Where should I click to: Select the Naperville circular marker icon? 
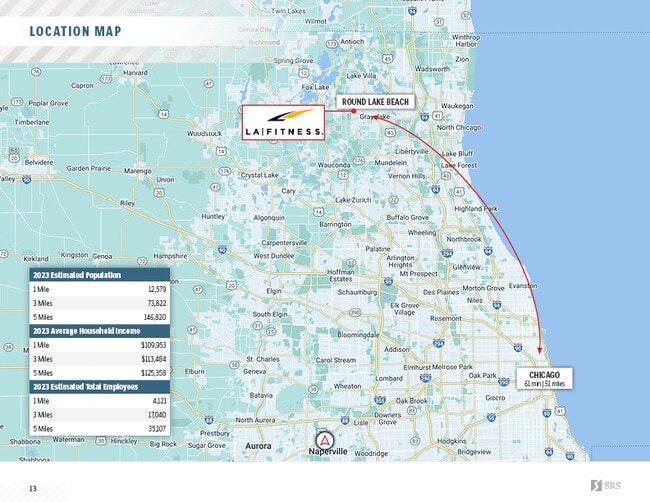[x=324, y=439]
